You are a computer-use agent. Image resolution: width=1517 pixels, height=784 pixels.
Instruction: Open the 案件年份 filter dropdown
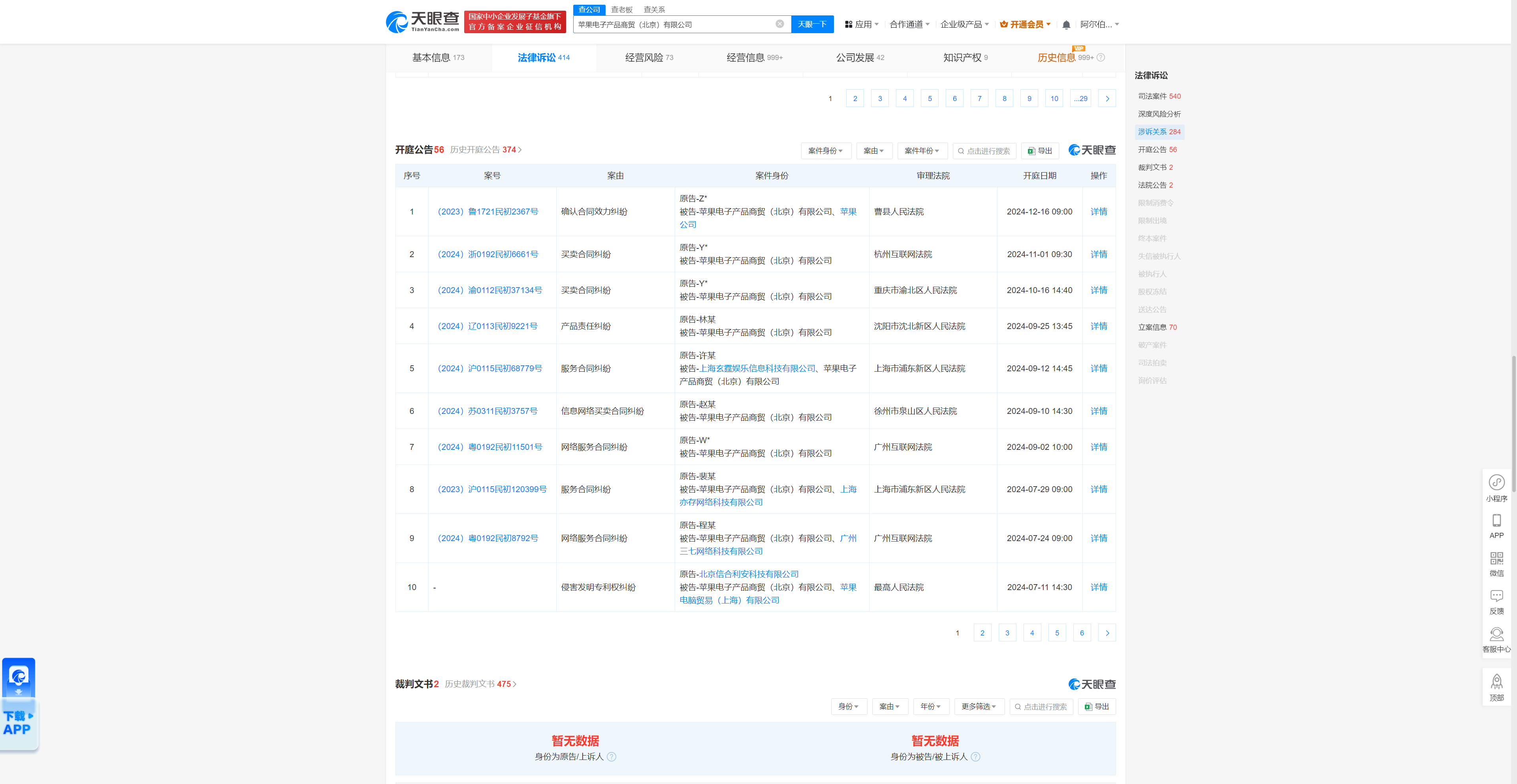click(x=922, y=151)
